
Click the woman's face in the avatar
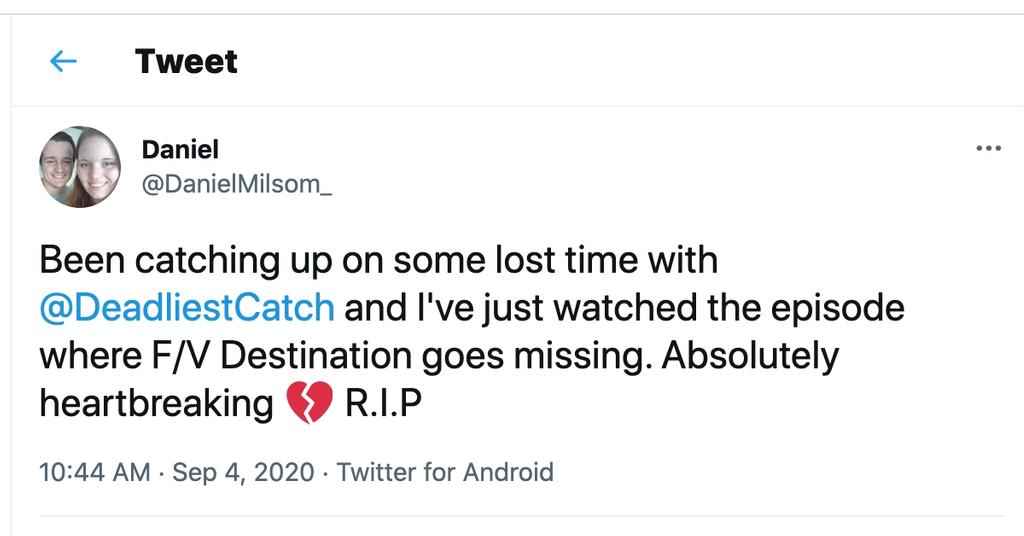click(x=98, y=168)
